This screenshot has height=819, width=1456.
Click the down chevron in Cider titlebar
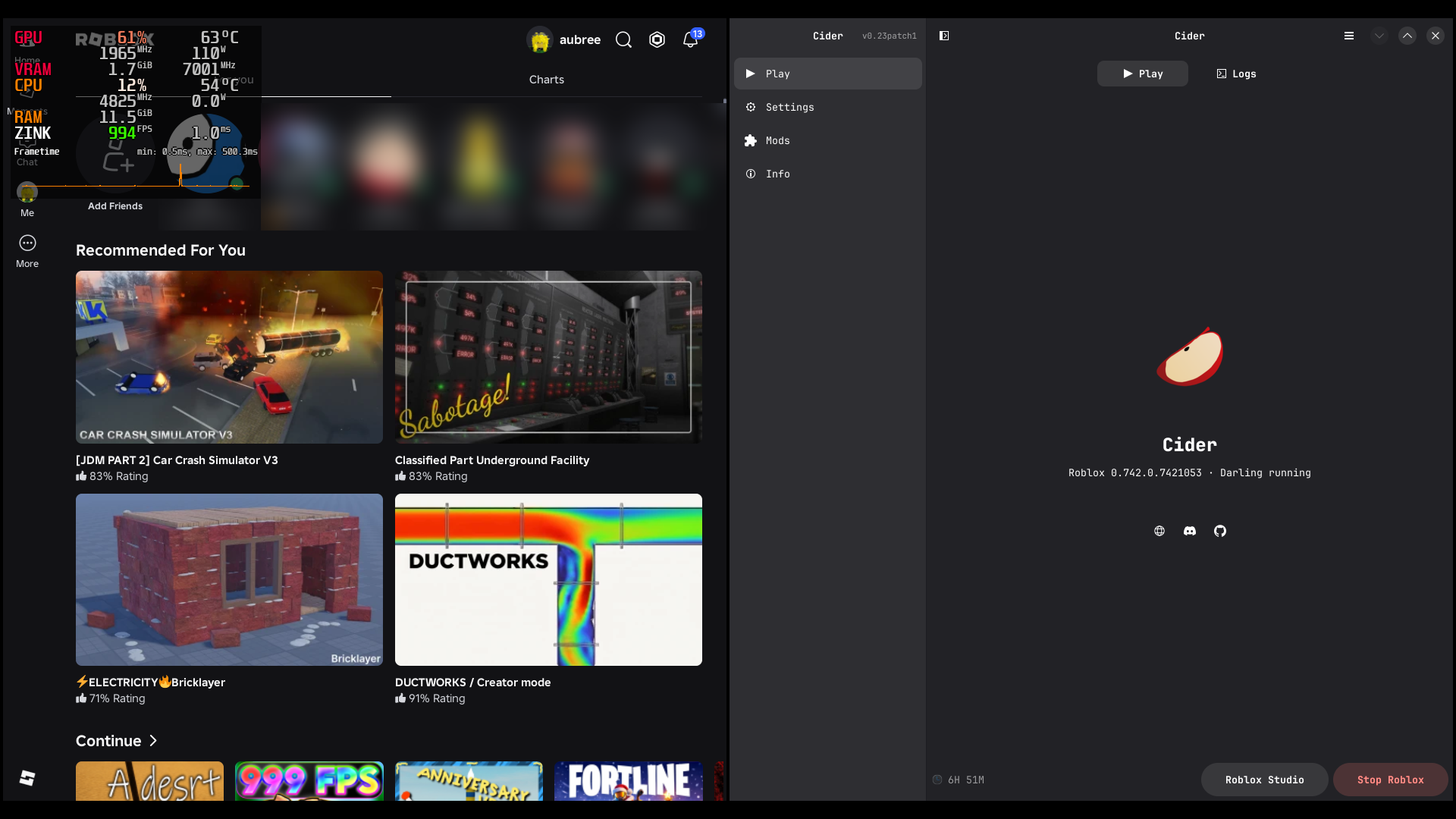(x=1379, y=36)
